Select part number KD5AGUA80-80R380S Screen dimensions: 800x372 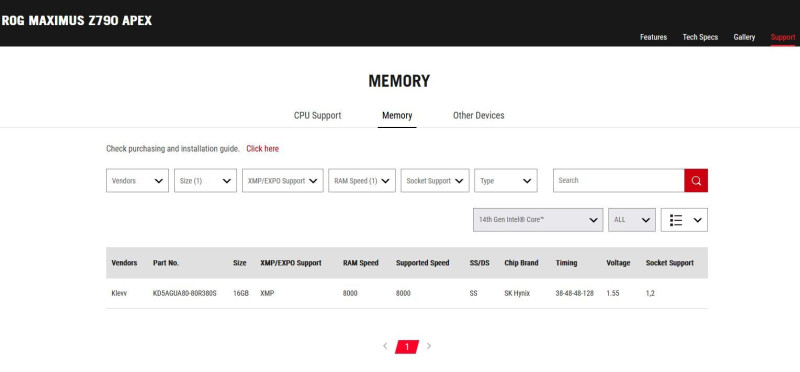pyautogui.click(x=185, y=293)
